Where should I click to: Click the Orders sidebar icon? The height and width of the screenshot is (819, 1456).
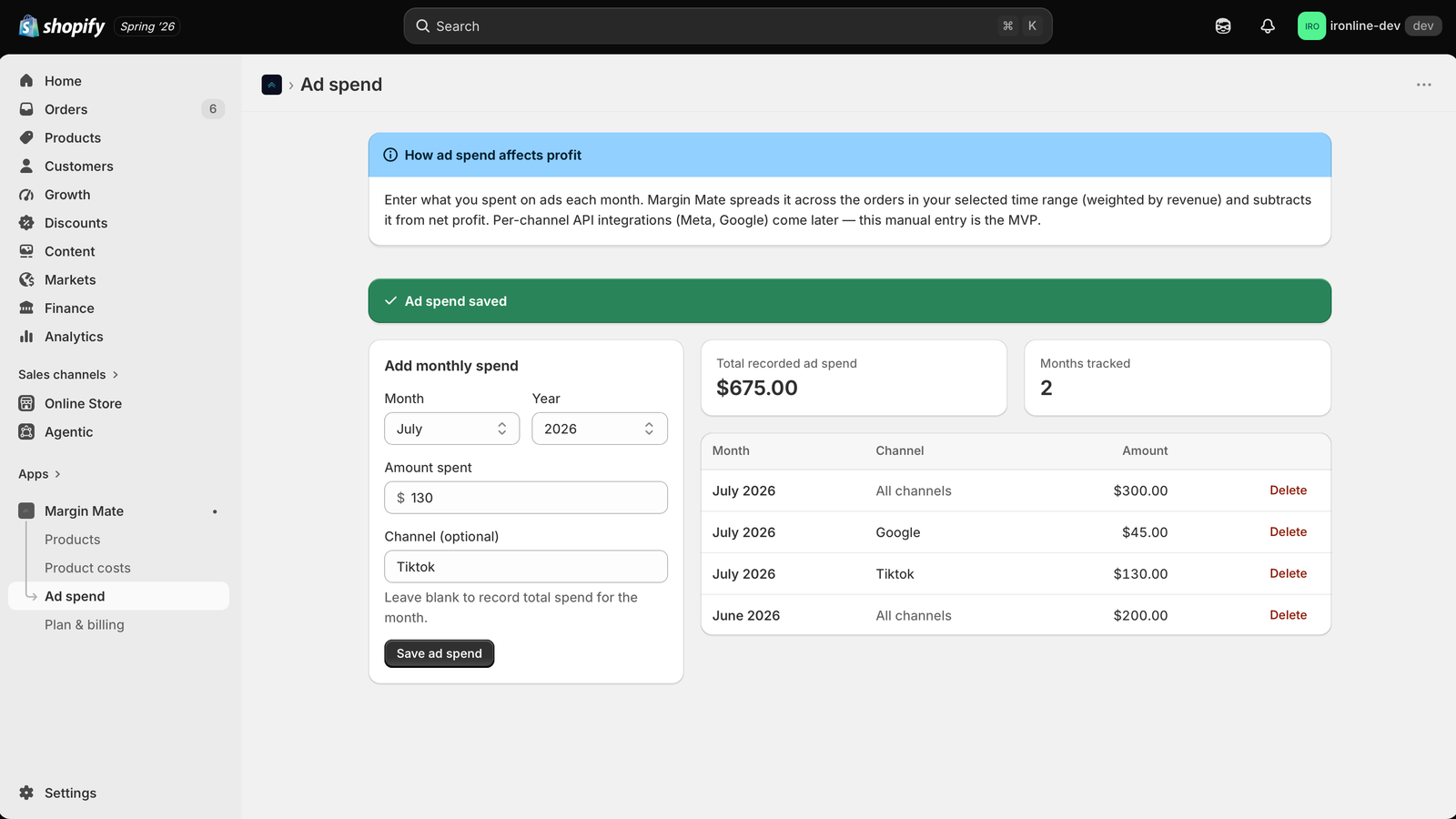pyautogui.click(x=26, y=109)
